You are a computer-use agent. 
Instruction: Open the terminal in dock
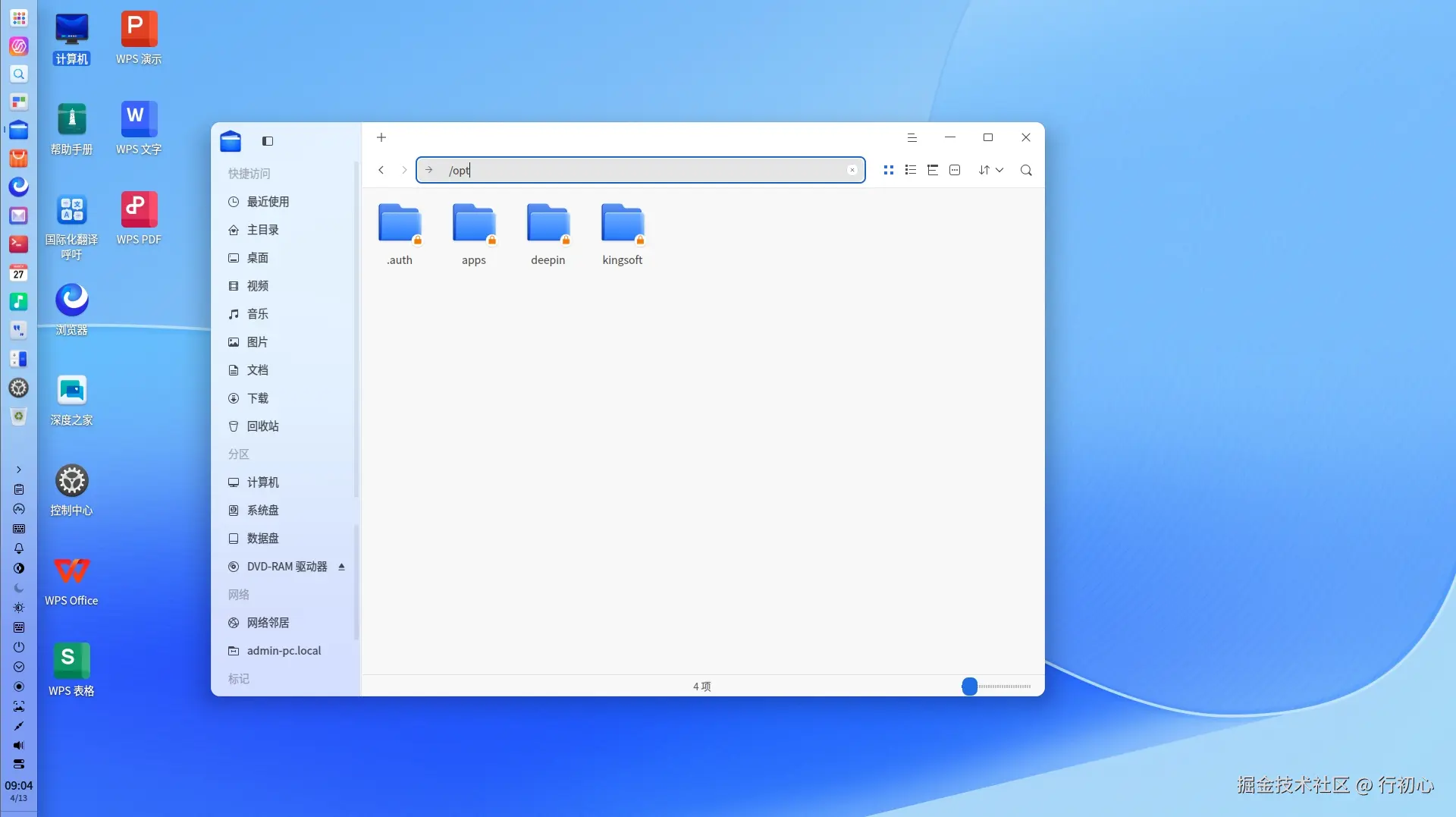coord(19,244)
